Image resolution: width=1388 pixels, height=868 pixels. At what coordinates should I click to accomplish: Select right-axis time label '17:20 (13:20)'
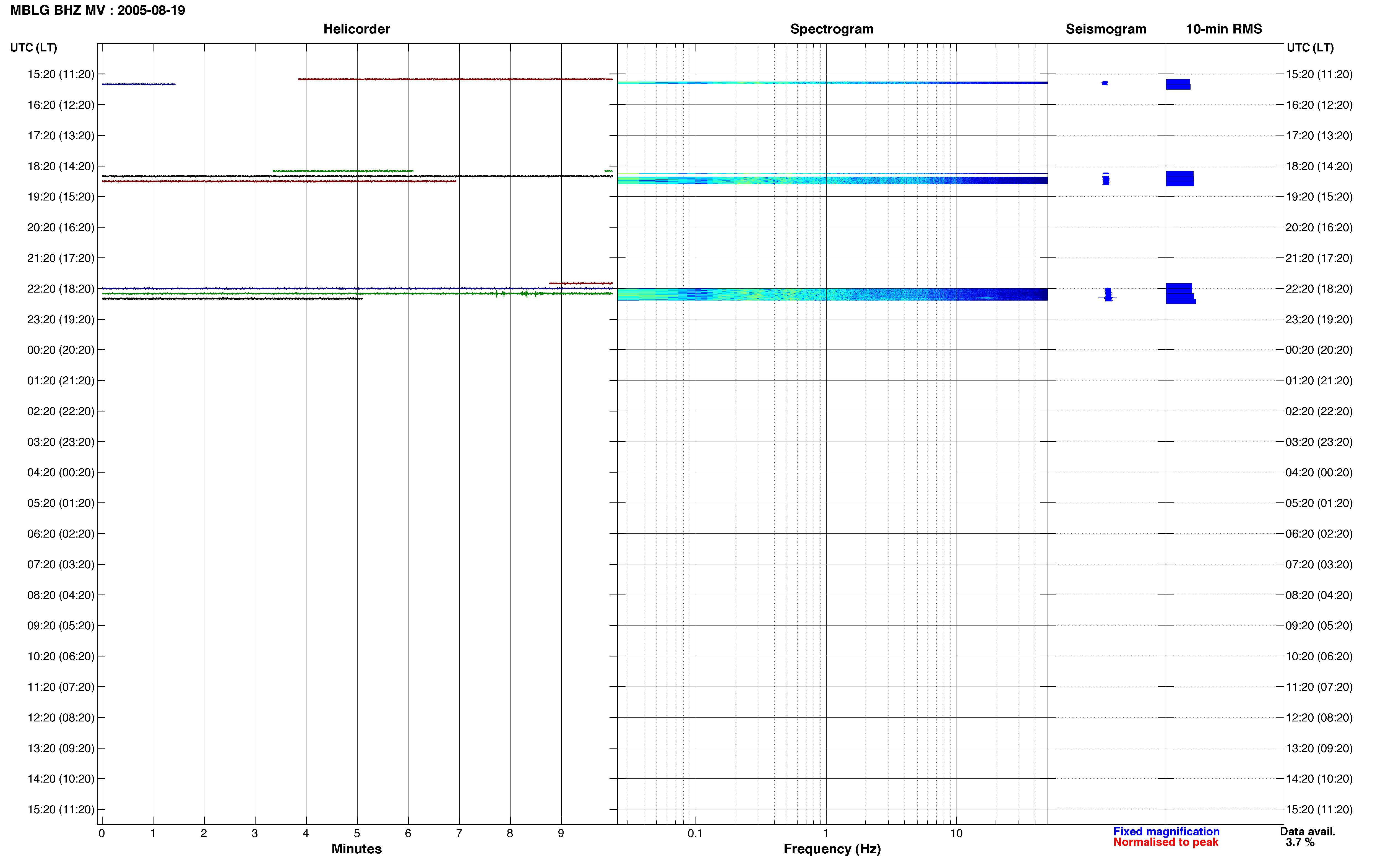coord(1319,136)
